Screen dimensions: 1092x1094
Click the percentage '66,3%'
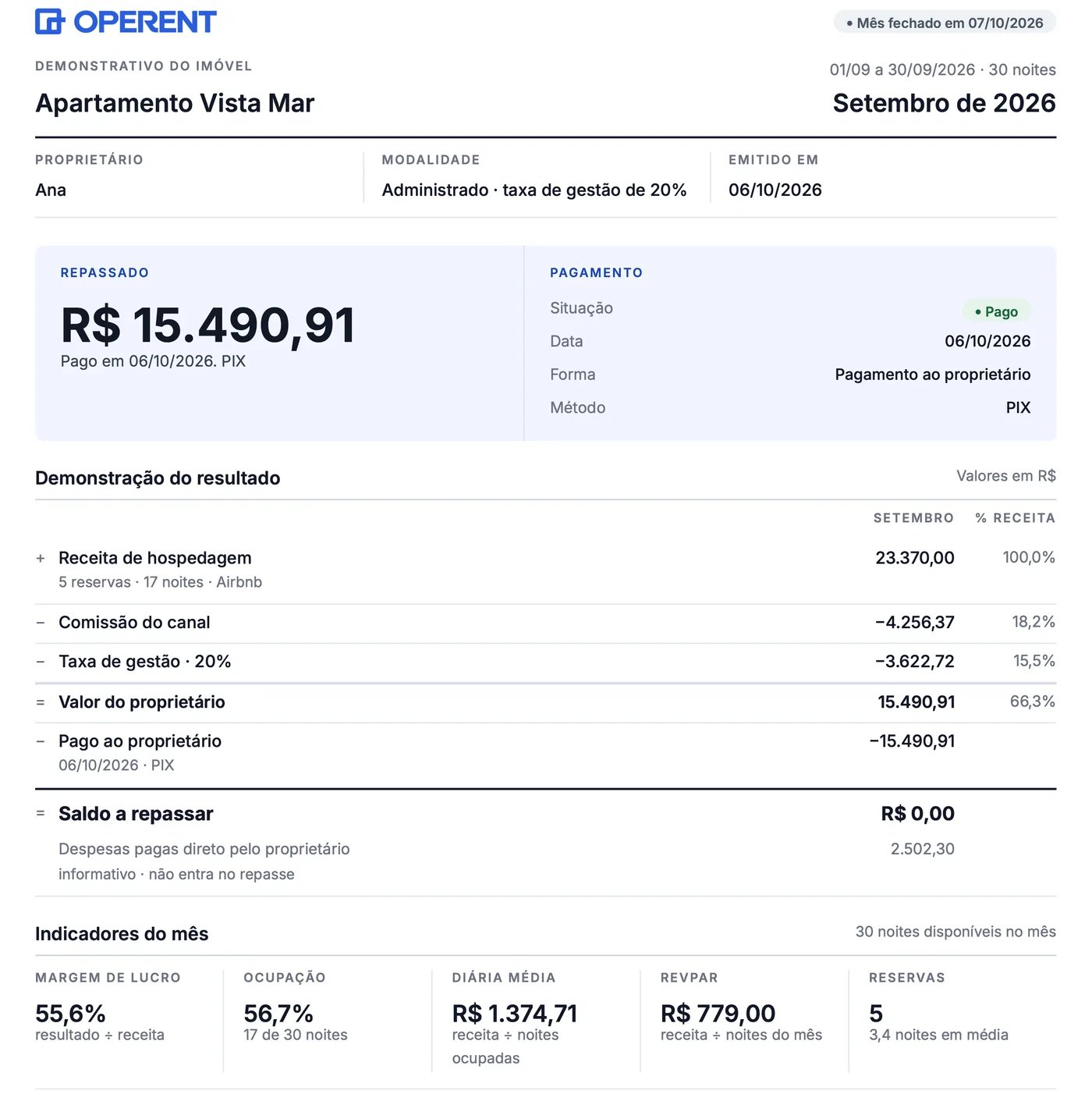(x=1033, y=702)
